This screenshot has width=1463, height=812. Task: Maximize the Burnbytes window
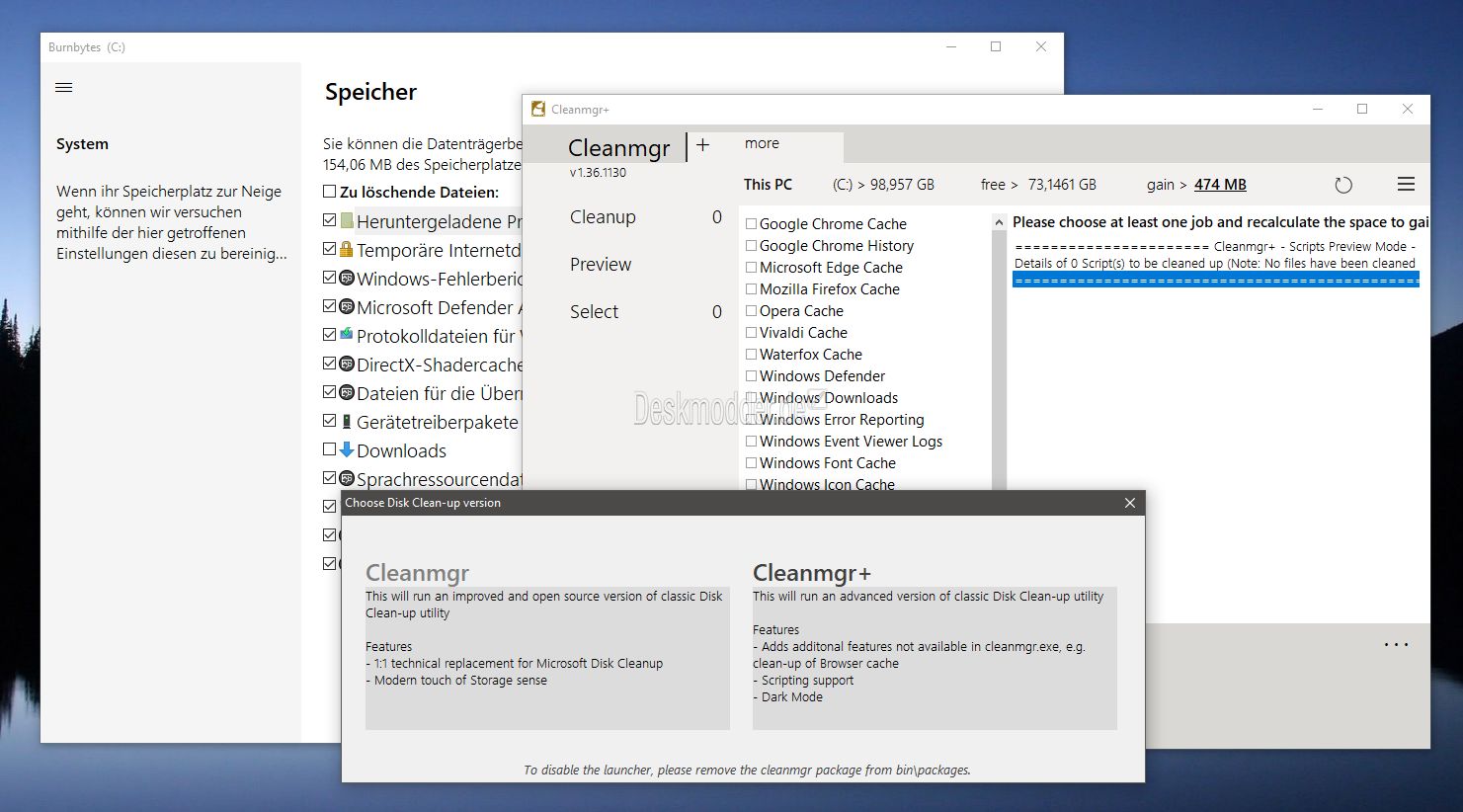tap(996, 46)
